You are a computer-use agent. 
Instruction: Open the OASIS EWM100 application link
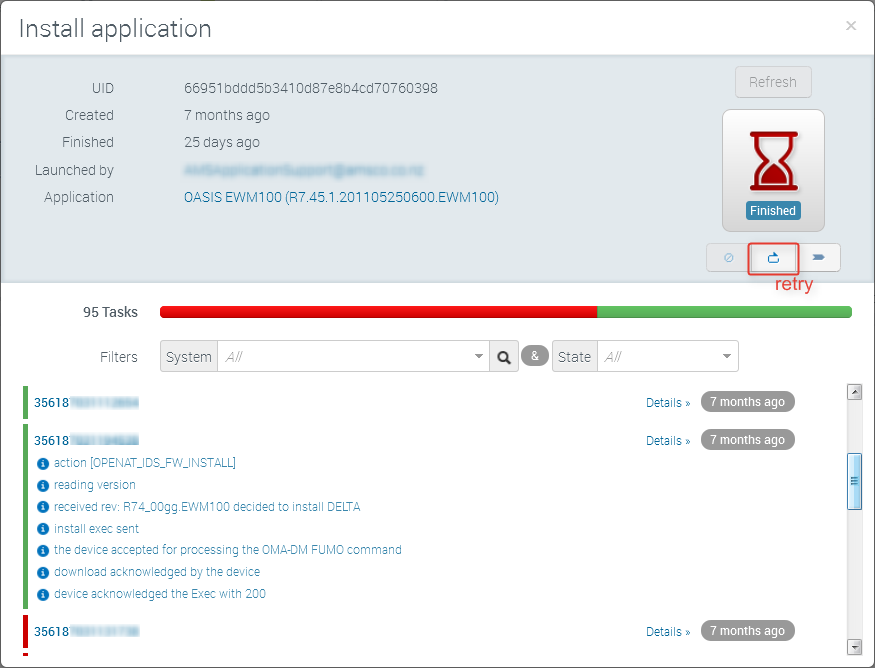(341, 197)
